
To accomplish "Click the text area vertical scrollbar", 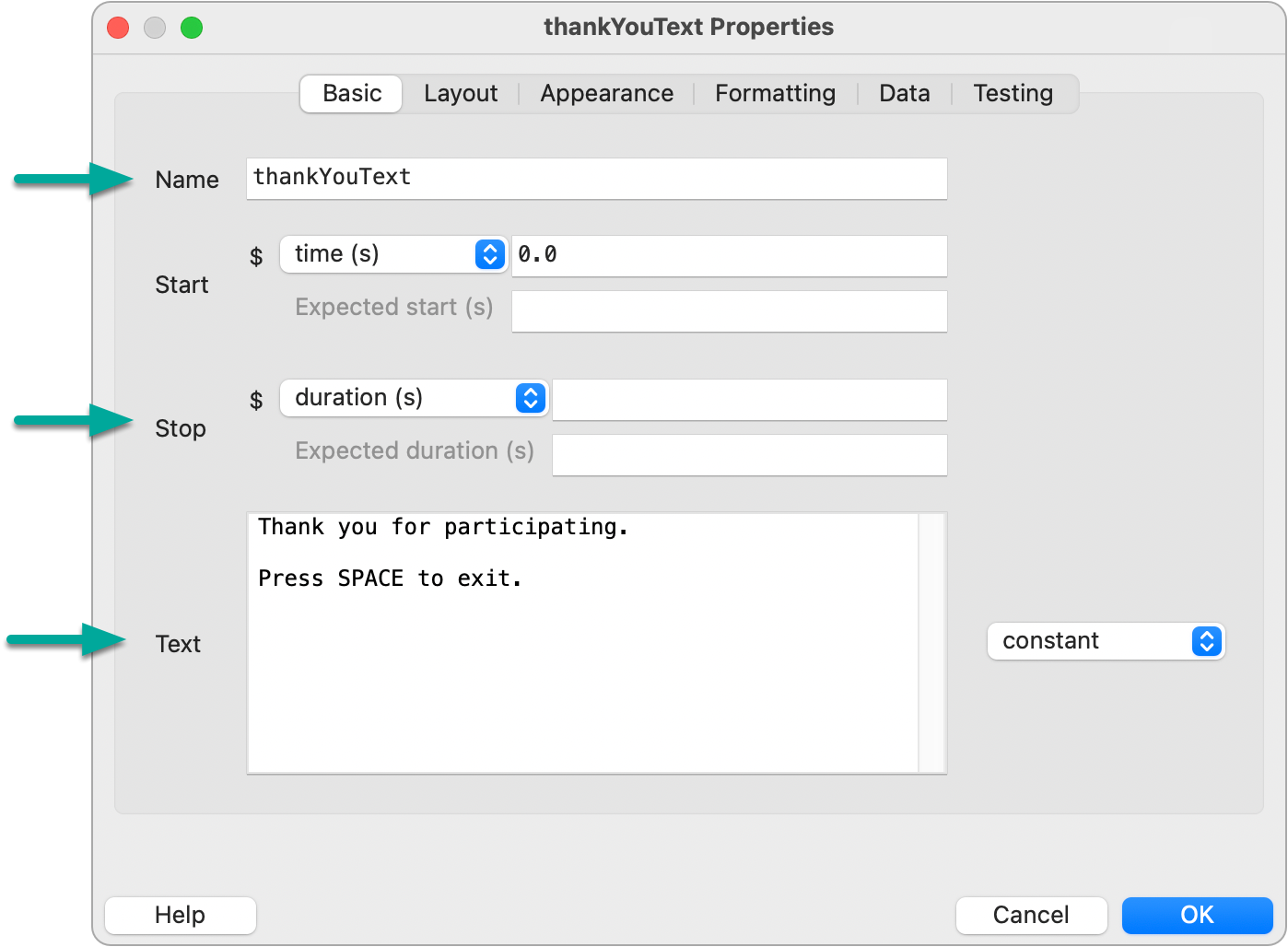I will 932,643.
